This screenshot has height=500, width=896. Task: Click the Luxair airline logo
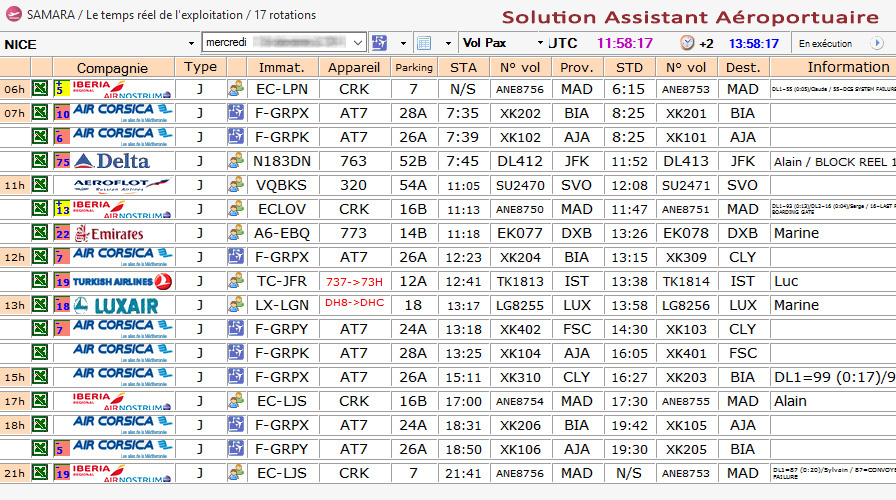[116, 306]
